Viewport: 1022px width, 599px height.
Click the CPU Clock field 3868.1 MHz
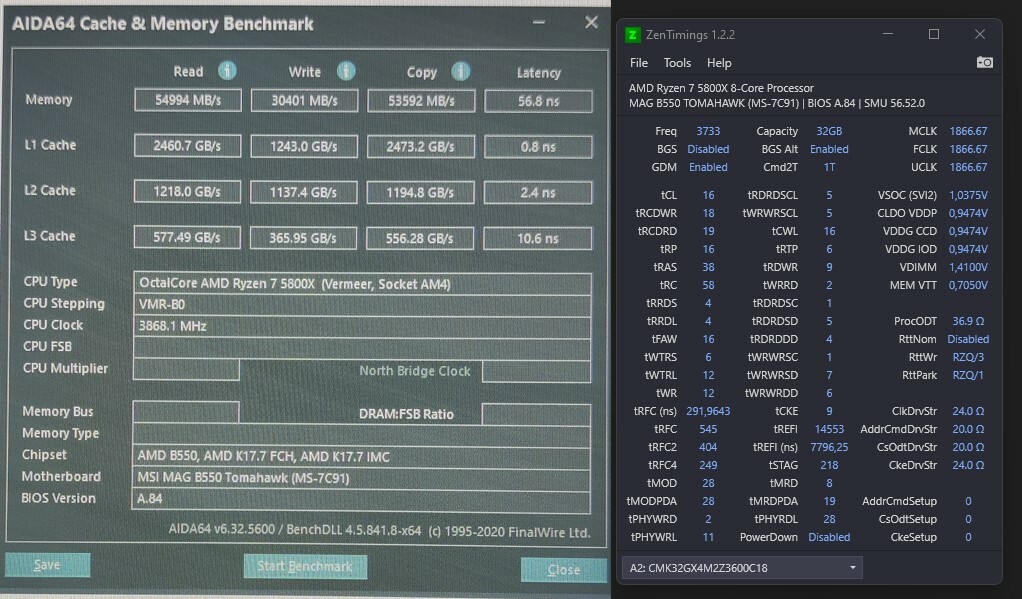click(362, 326)
